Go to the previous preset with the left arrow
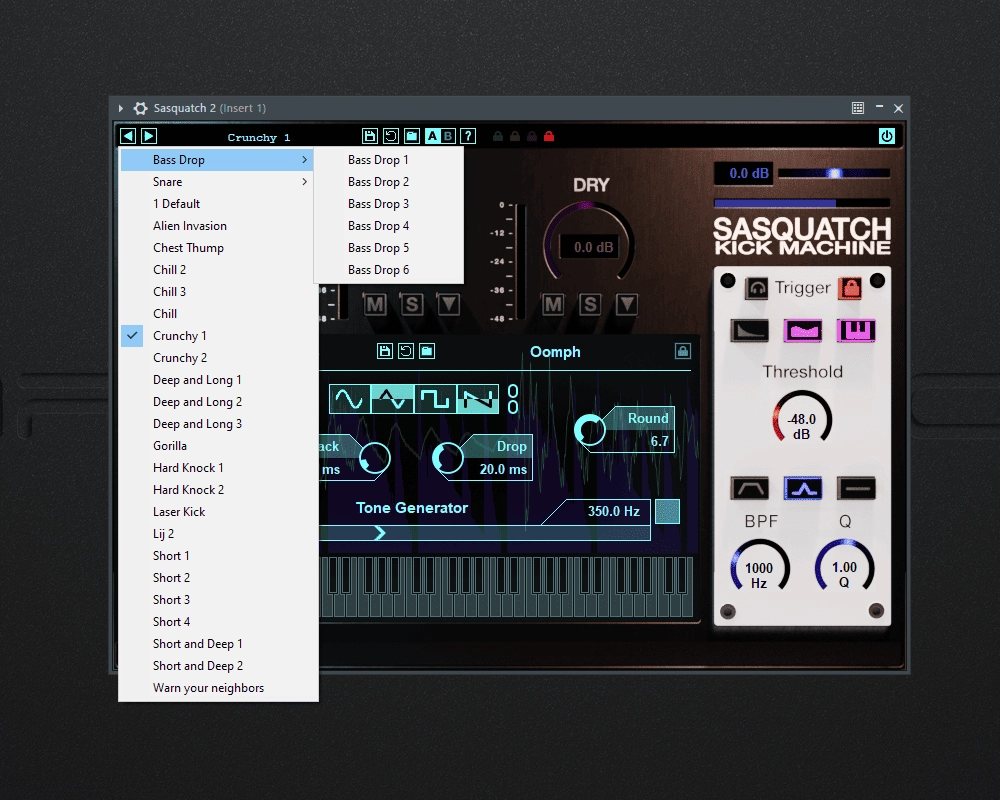Screen dimensions: 1000x800 coord(128,136)
